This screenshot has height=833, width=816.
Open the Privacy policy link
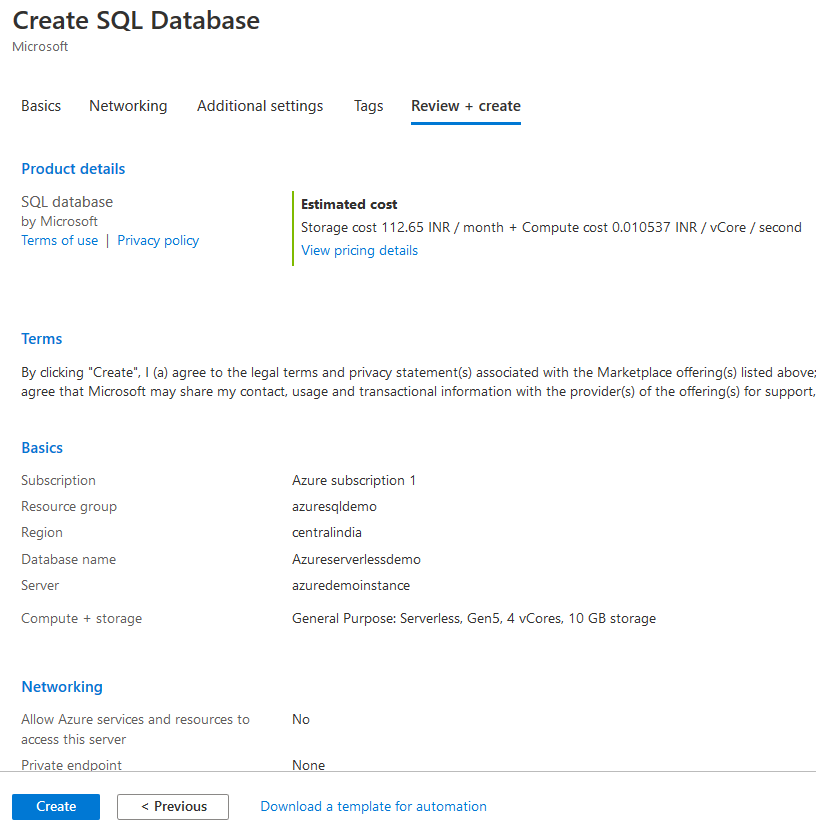tap(158, 240)
